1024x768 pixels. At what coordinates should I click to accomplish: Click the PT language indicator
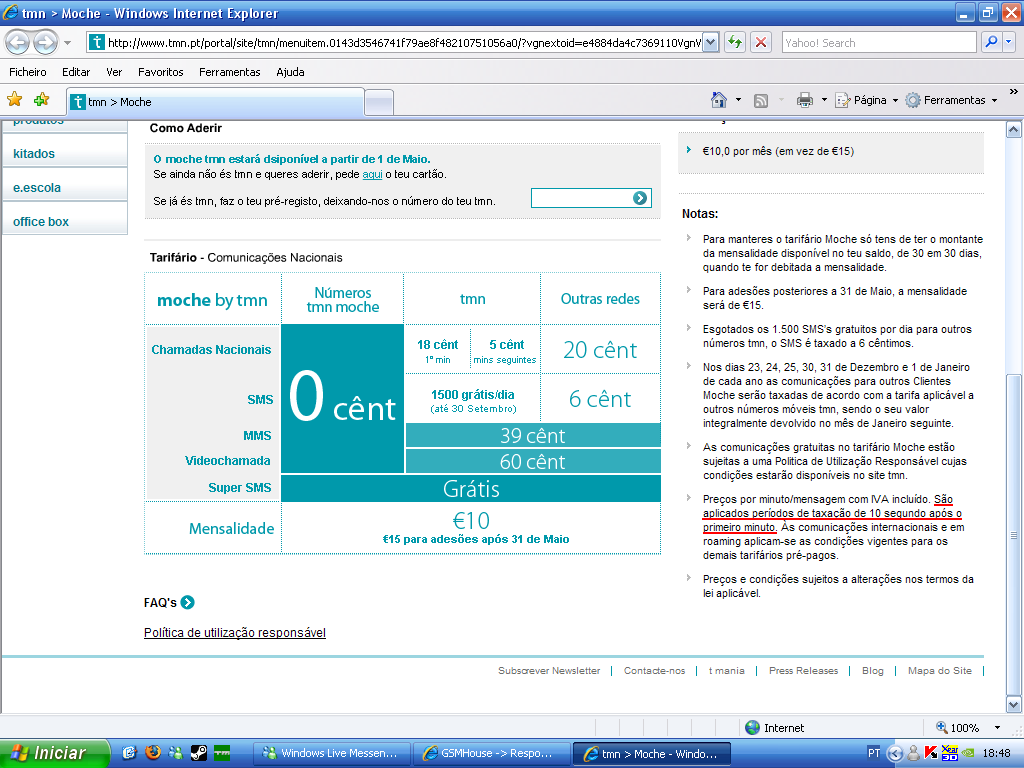point(874,753)
